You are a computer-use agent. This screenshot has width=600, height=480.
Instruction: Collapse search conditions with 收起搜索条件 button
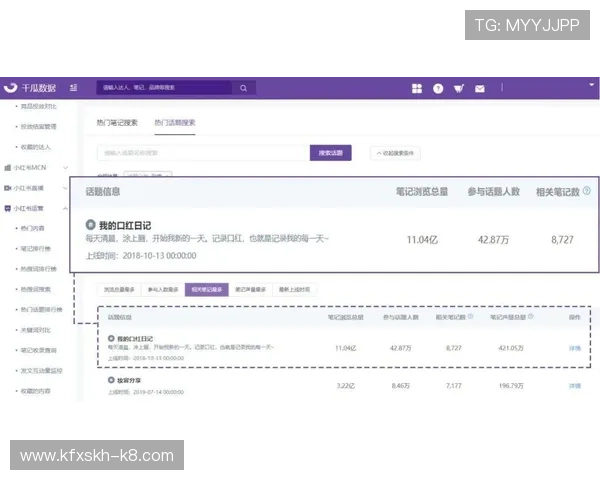click(x=395, y=153)
